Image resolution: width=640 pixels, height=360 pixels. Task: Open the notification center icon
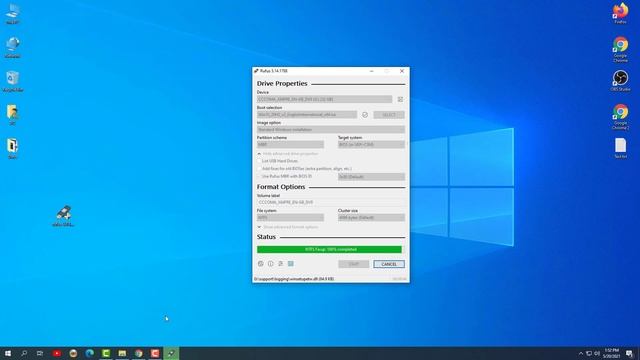629,353
